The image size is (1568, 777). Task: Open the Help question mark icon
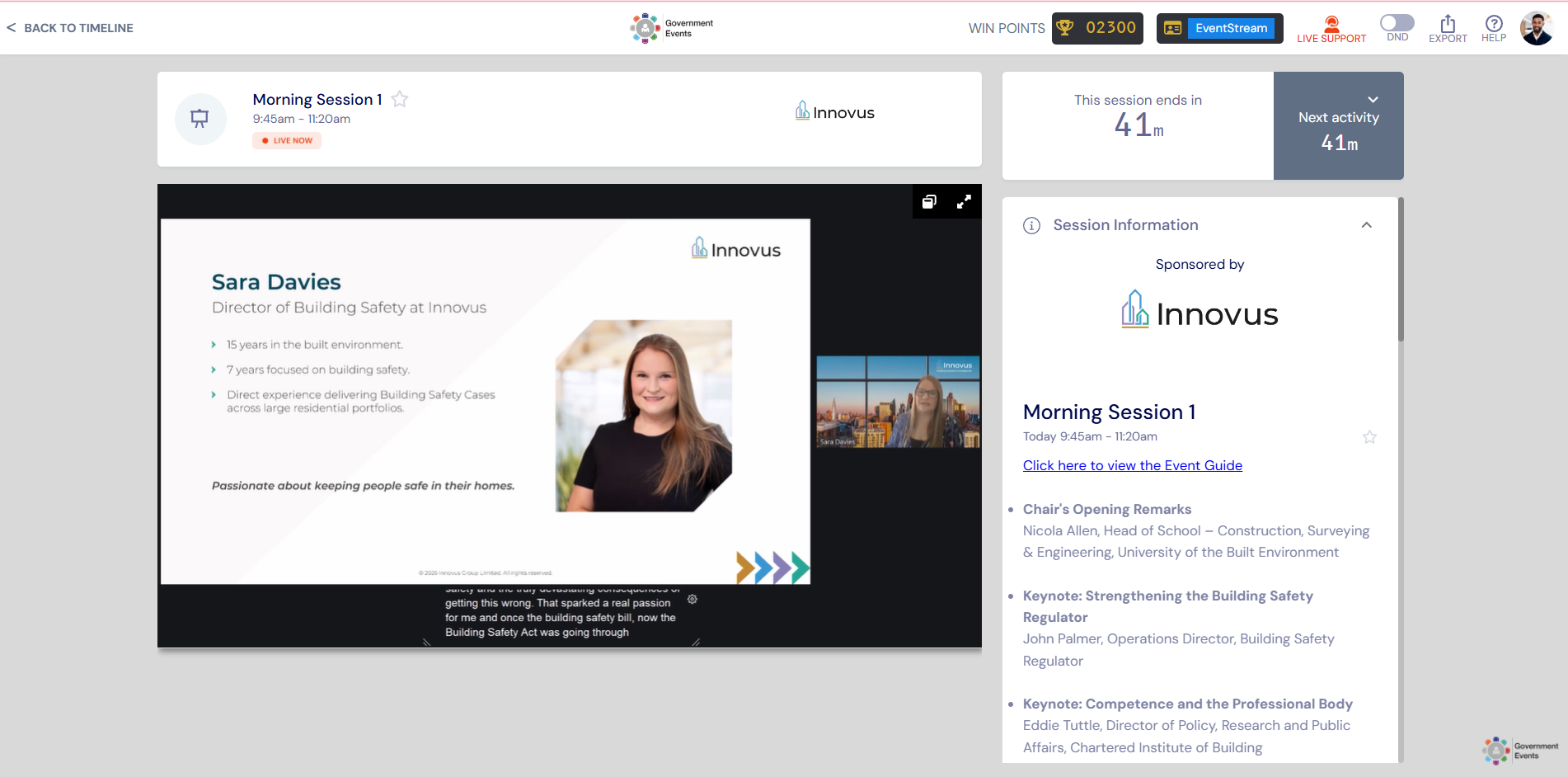tap(1493, 24)
